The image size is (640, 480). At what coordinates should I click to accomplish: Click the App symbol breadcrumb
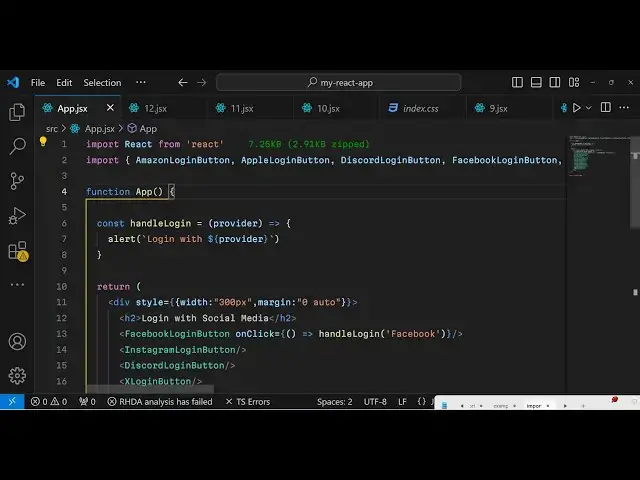(x=142, y=129)
